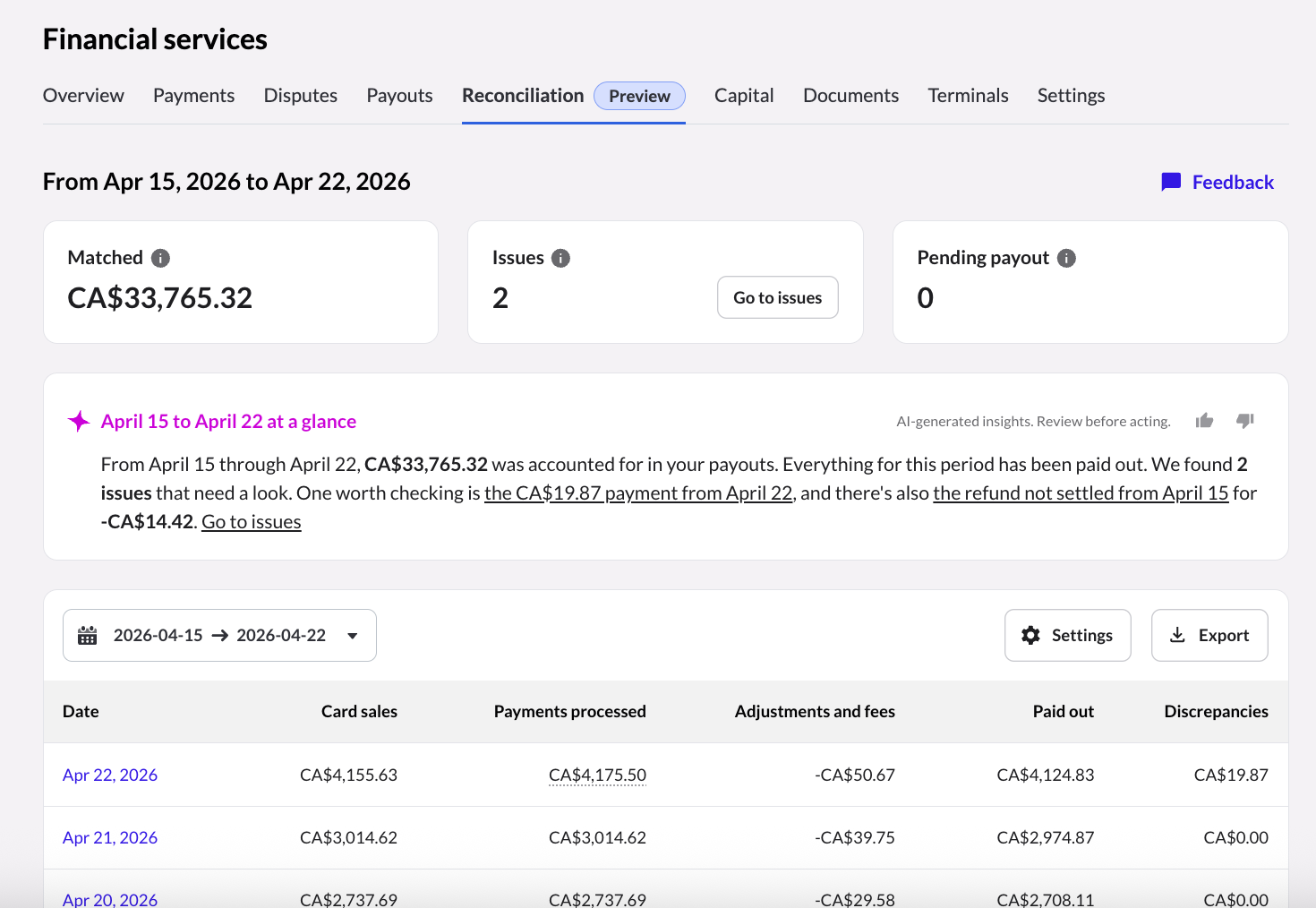Click the Go to issues button

pyautogui.click(x=778, y=297)
